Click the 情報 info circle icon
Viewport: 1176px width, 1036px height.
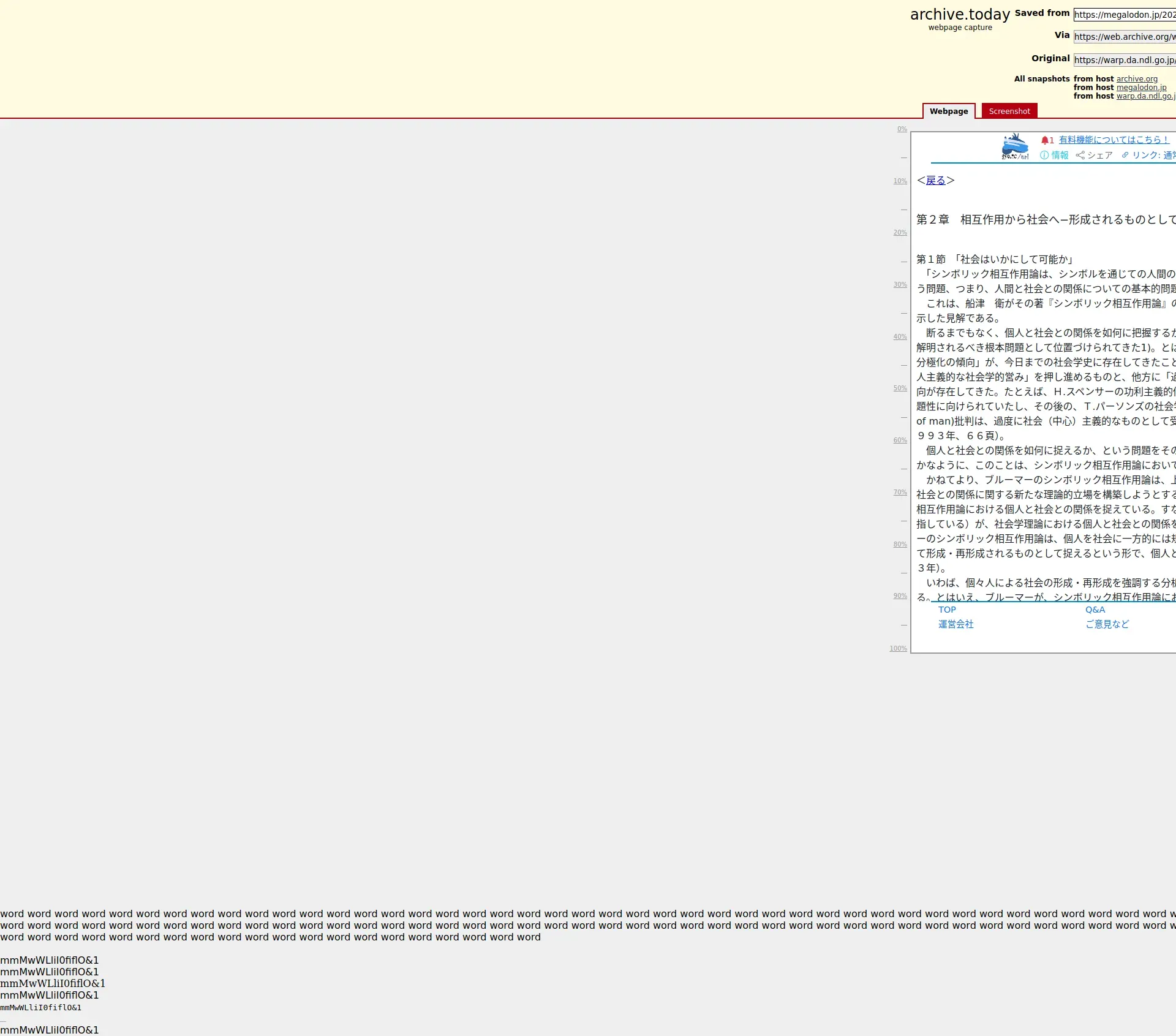click(x=1044, y=156)
